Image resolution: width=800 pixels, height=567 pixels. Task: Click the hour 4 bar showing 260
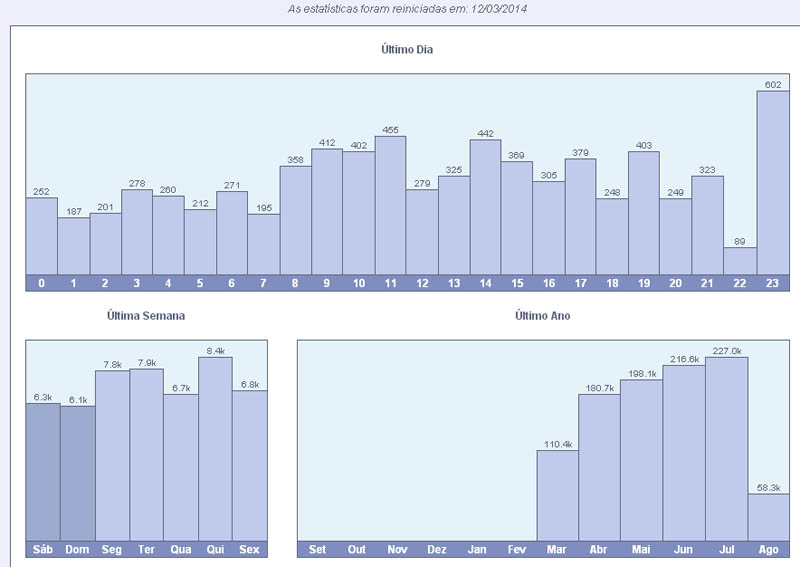168,235
